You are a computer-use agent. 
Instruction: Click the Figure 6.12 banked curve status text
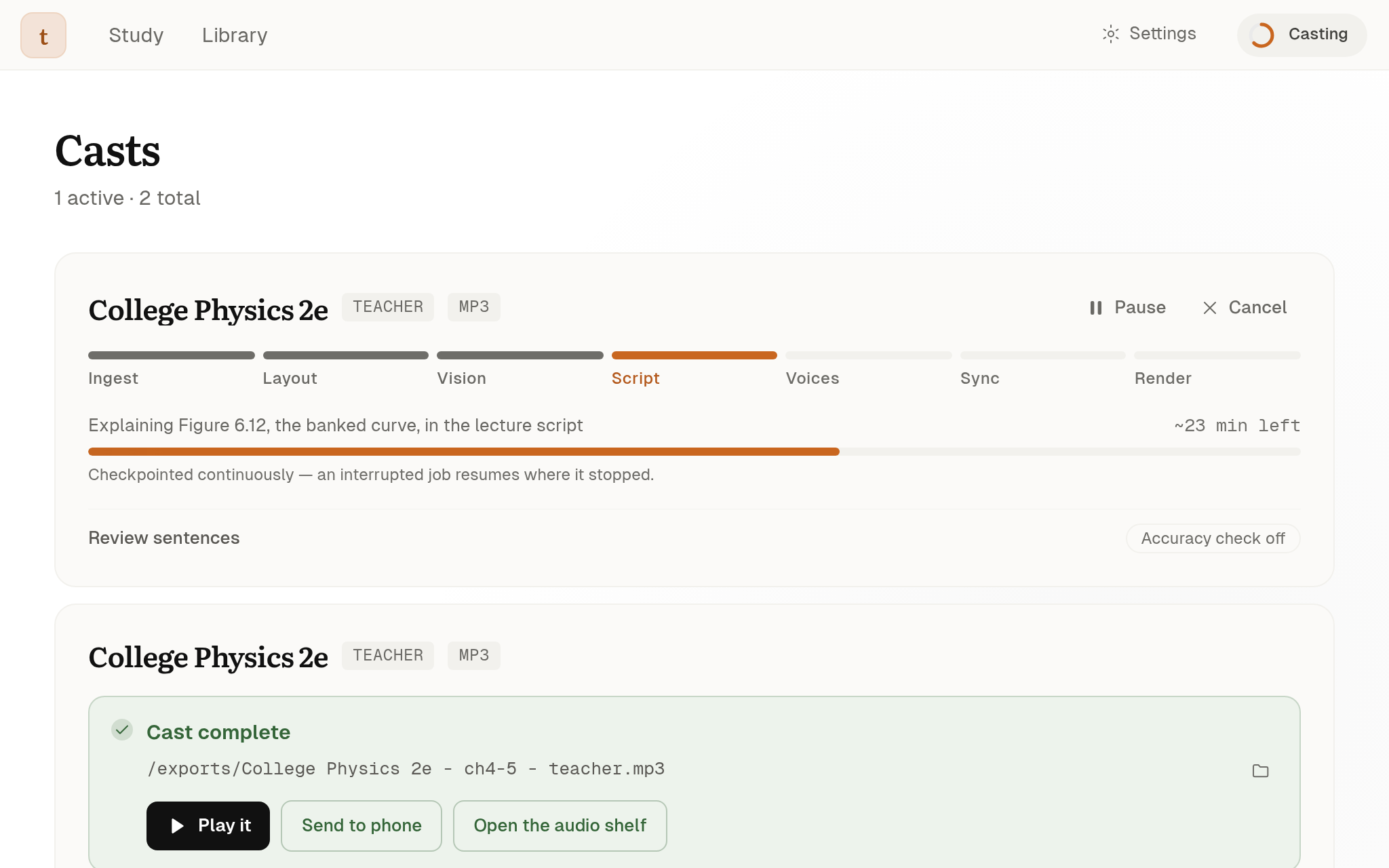point(336,426)
